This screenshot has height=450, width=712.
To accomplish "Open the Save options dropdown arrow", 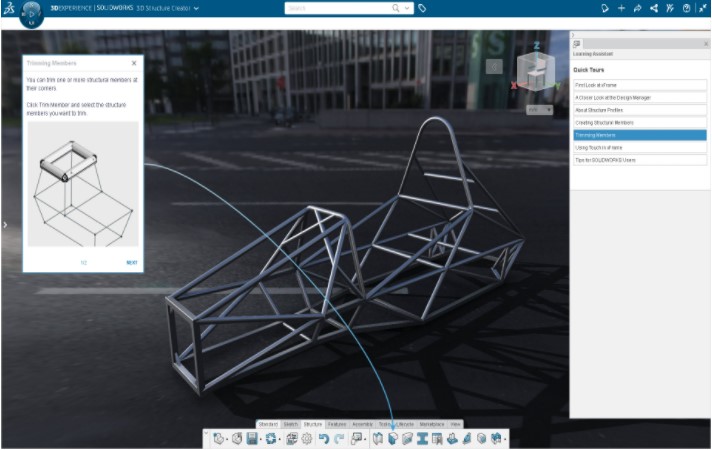I will 261,440.
